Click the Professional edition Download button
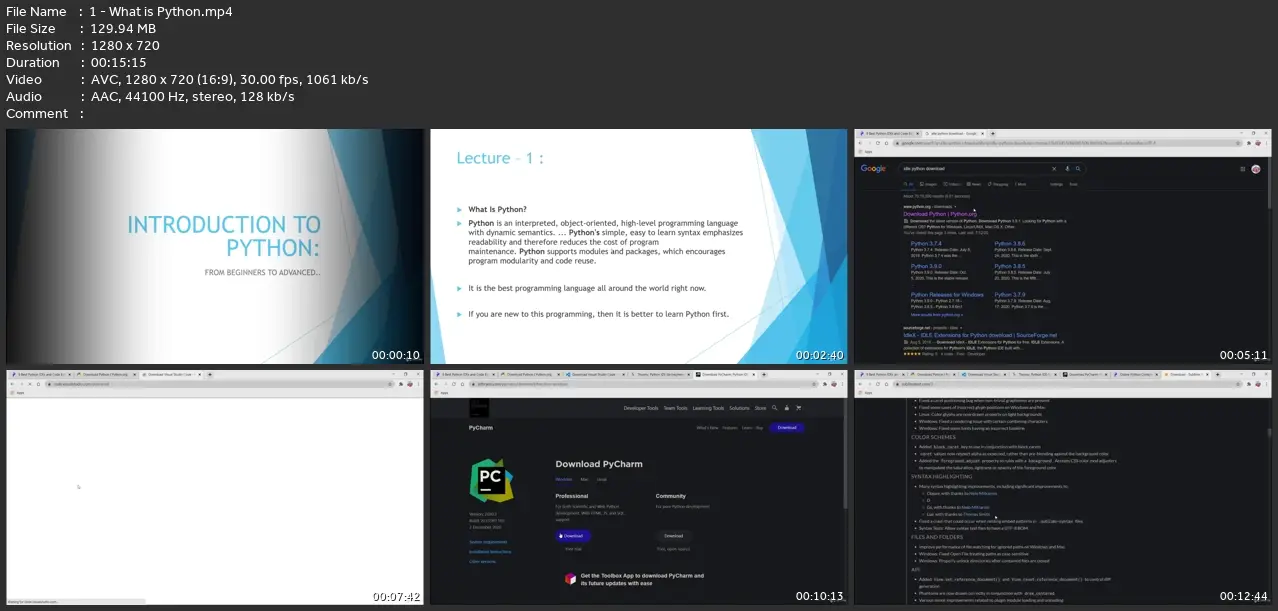Screen dimensions: 1278x611 (573, 536)
